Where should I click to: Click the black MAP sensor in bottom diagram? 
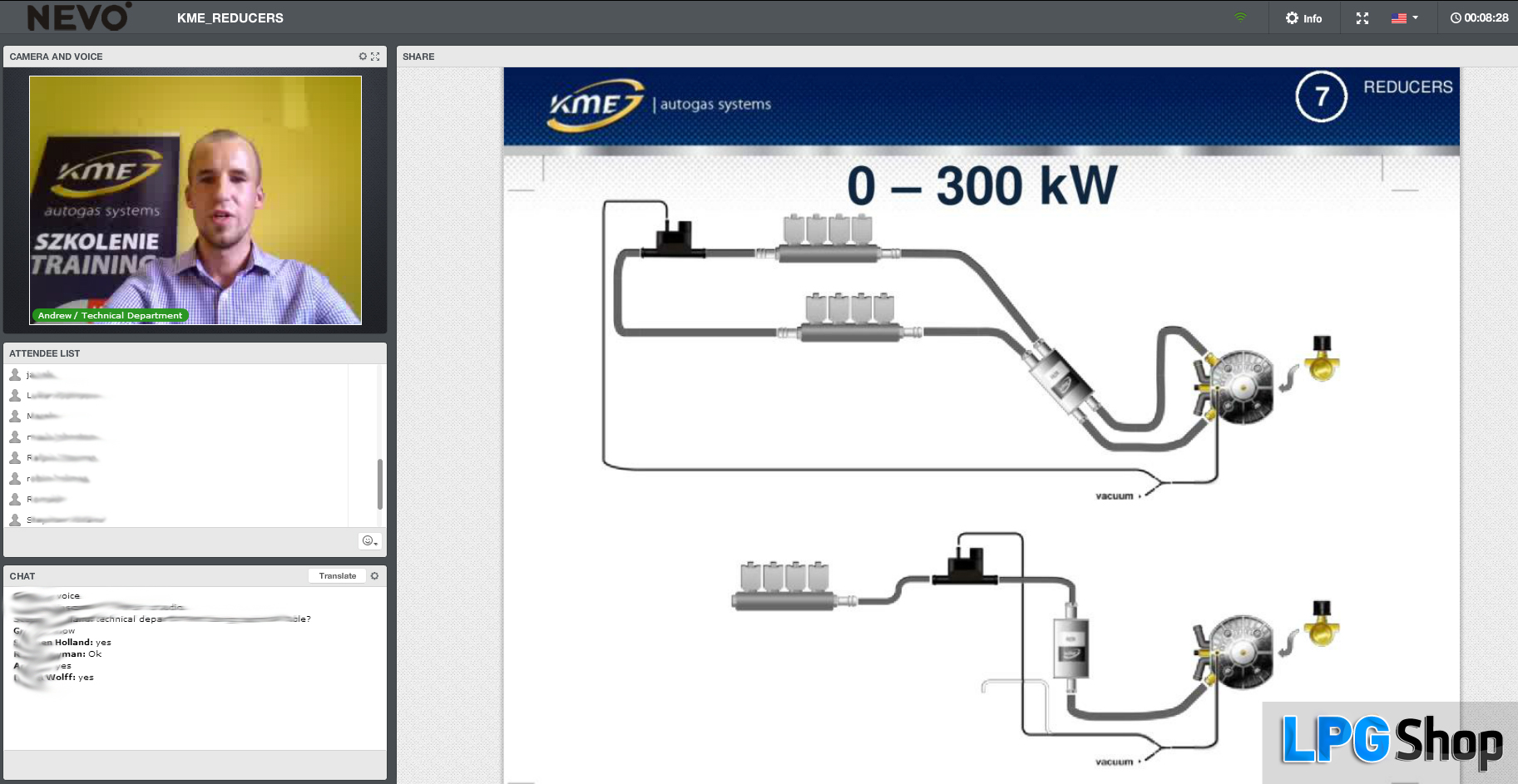(966, 566)
